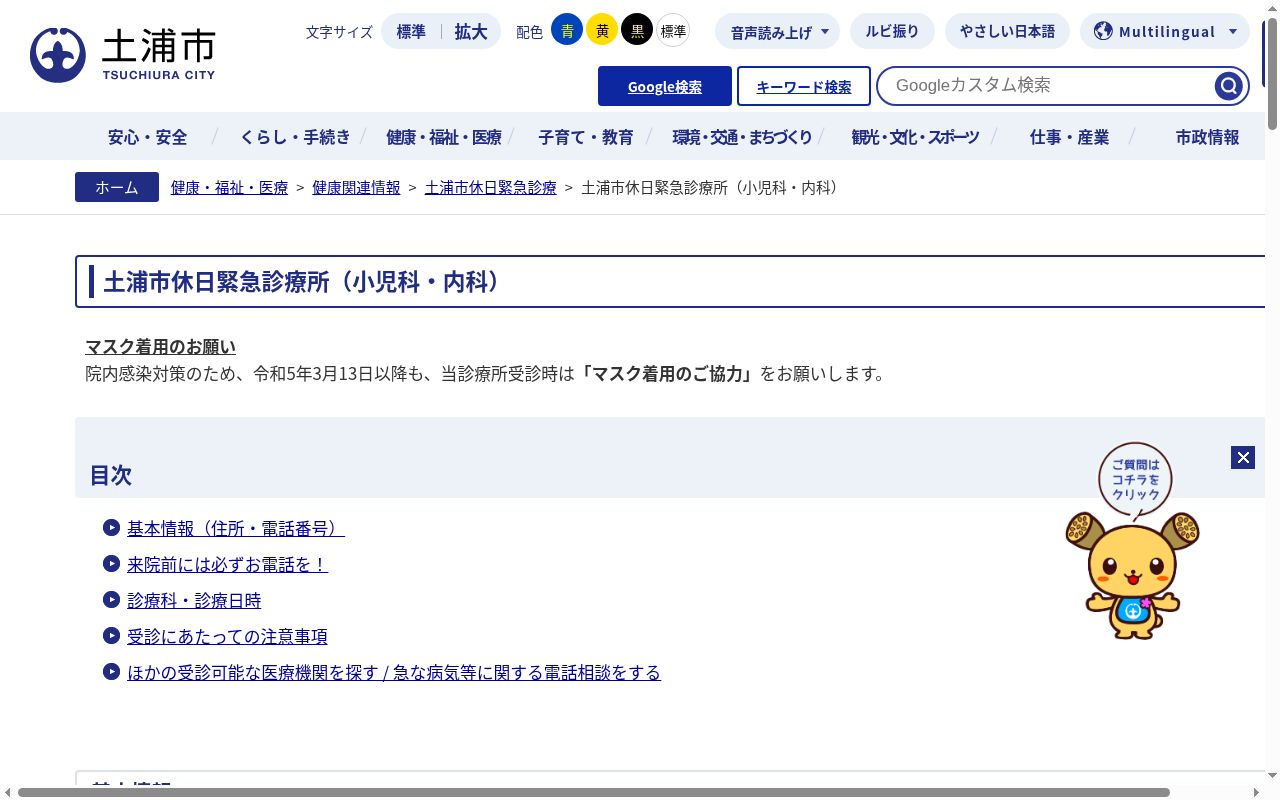The width and height of the screenshot is (1280, 800).
Task: Click the bullet icon beside 来院前には必ずお電話を
Action: (x=111, y=563)
